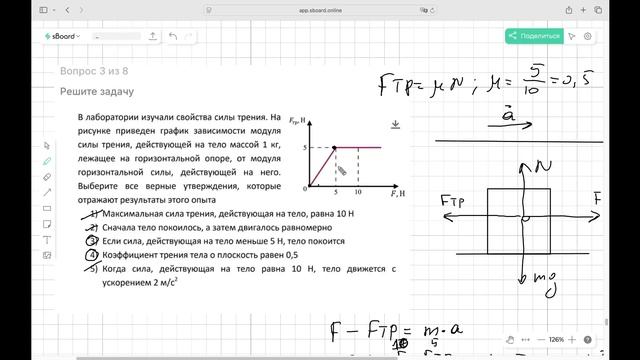The width and height of the screenshot is (640, 360).
Task: Zoom out with the minus button
Action: 541,340
